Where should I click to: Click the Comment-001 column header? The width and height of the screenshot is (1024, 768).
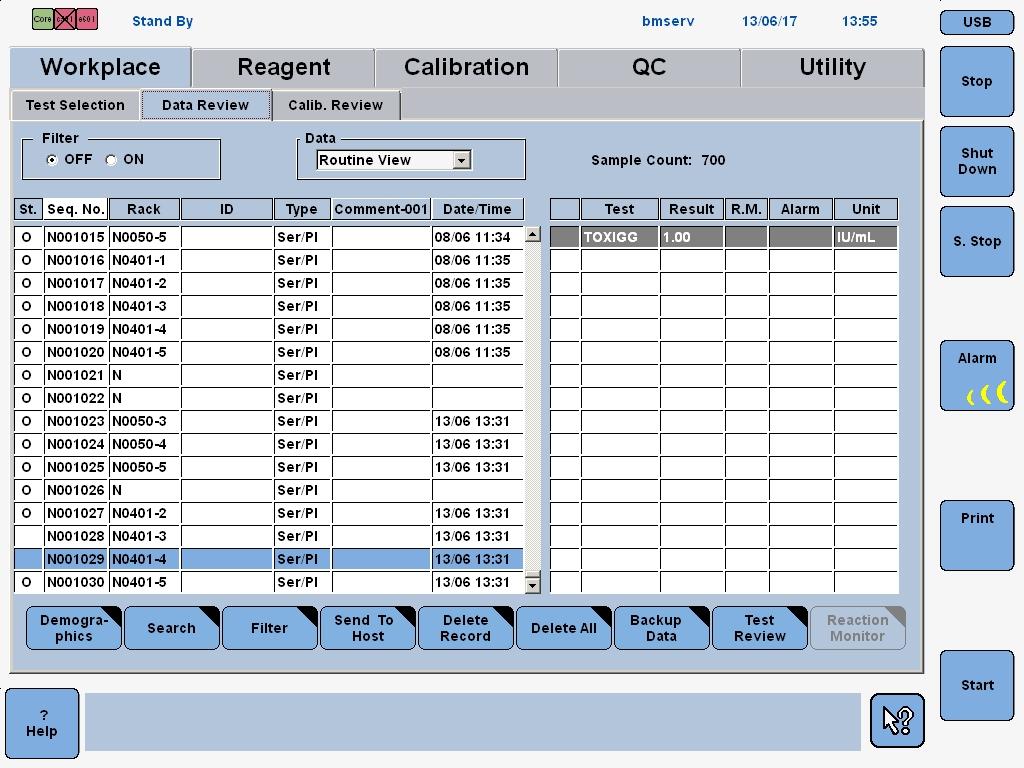381,209
